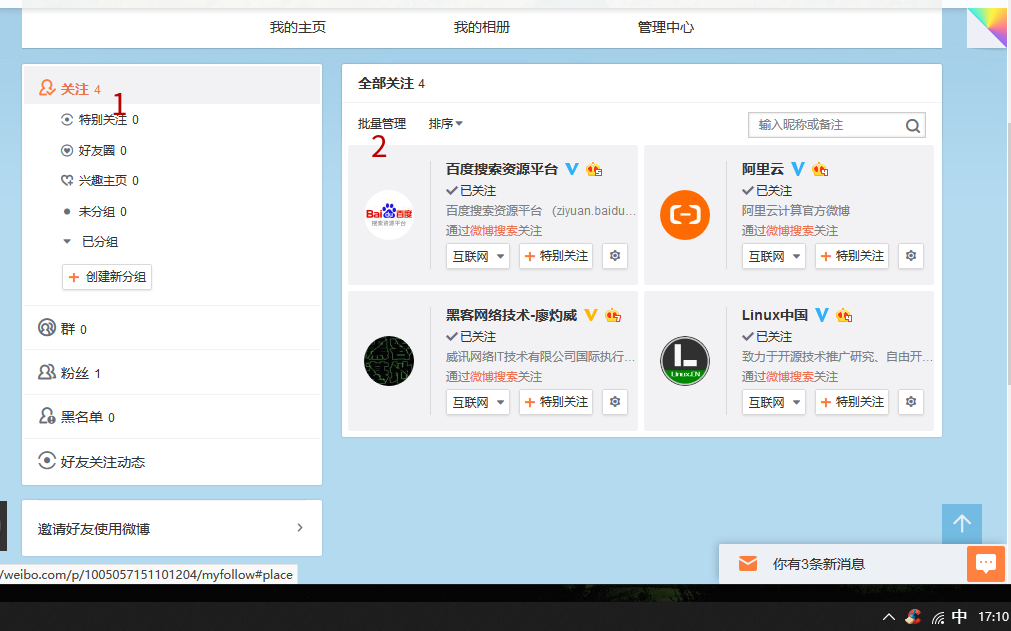Click 创建新分组 button
The height and width of the screenshot is (631, 1011).
107,277
